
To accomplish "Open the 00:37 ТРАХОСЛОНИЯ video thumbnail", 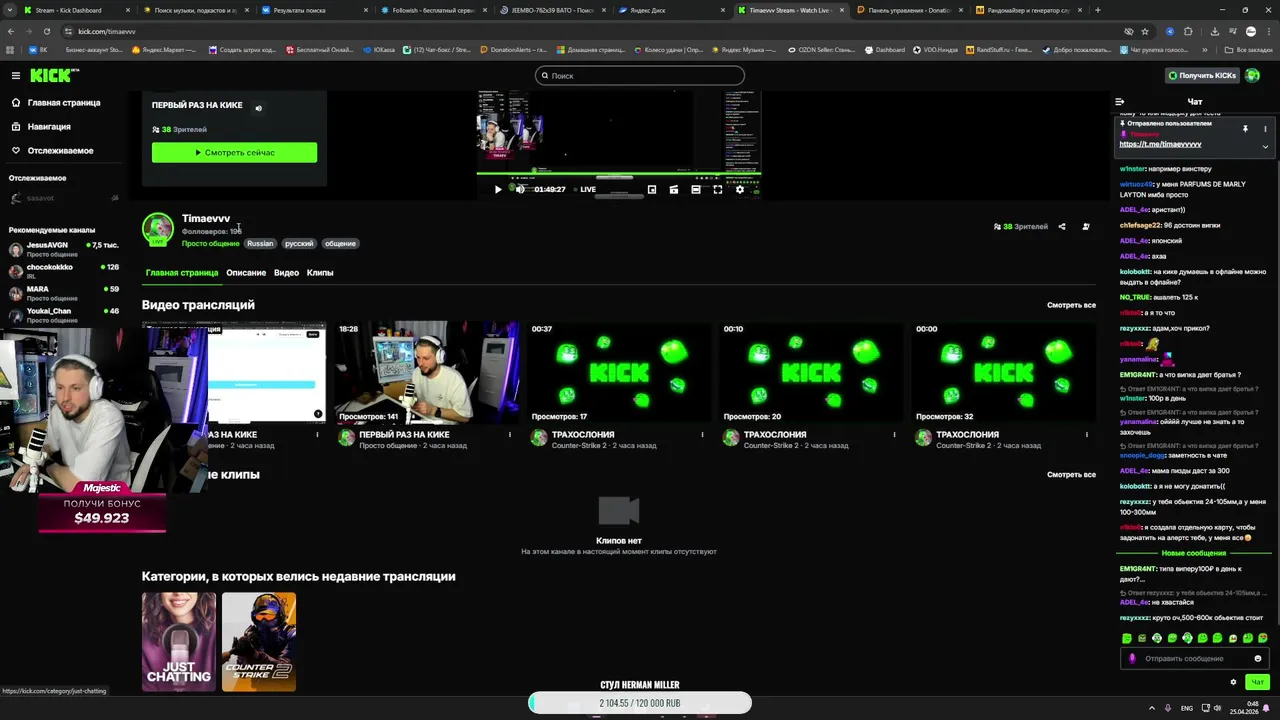I will pos(619,372).
